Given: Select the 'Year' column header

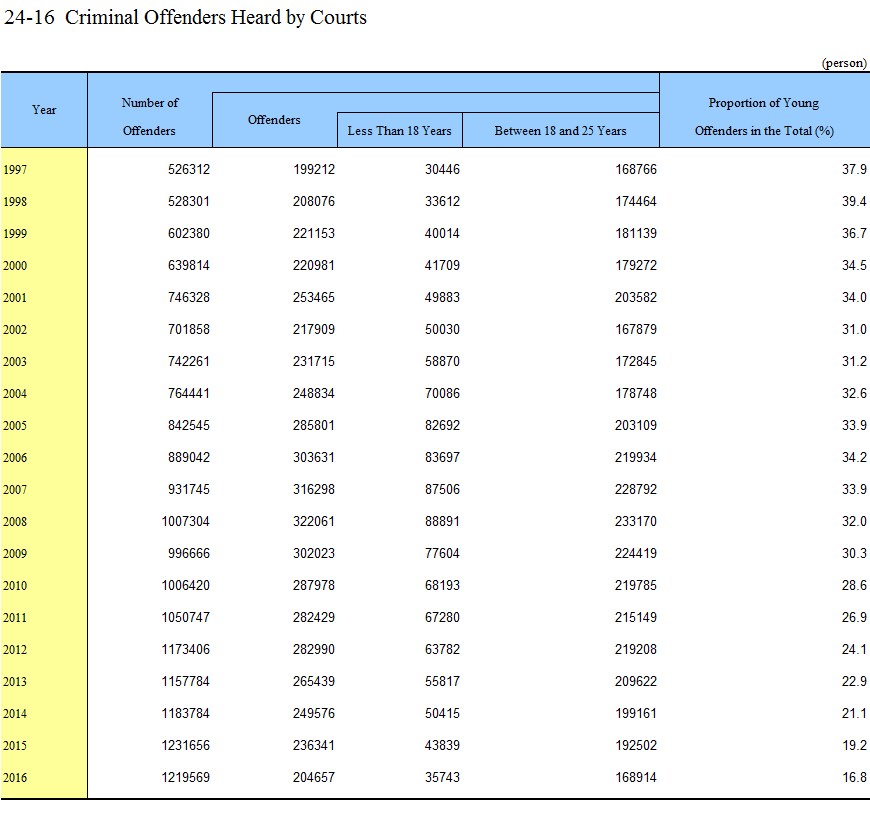Looking at the screenshot, I should pos(44,110).
